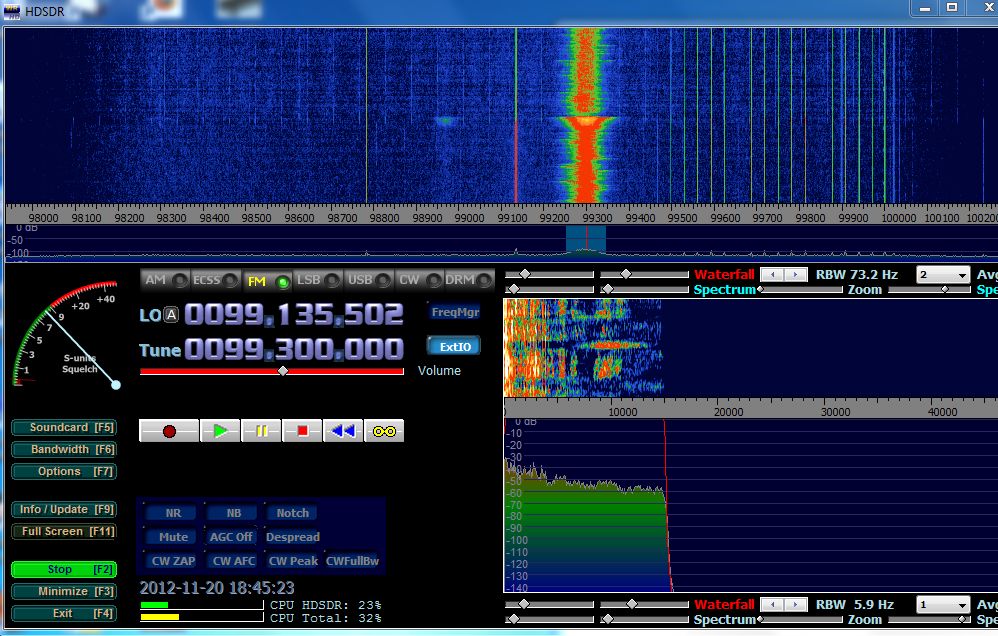Click upper red Waterfall label

(724, 275)
